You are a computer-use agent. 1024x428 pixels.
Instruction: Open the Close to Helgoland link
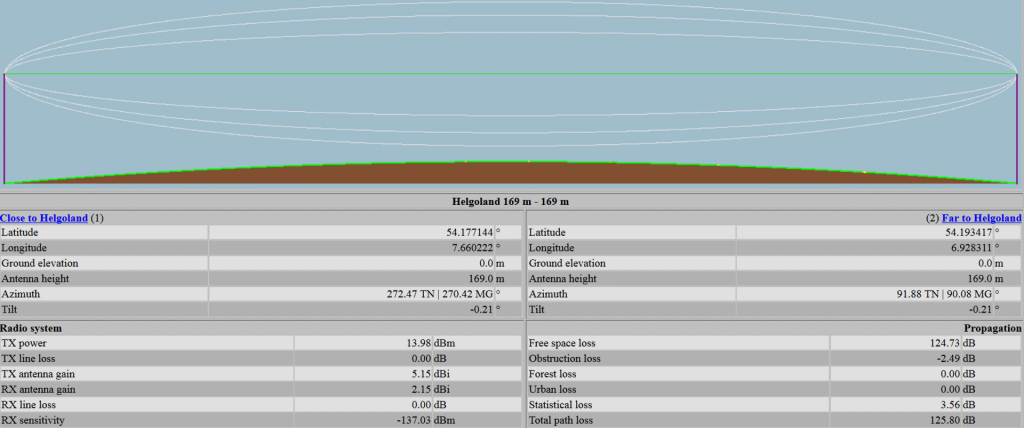click(43, 217)
